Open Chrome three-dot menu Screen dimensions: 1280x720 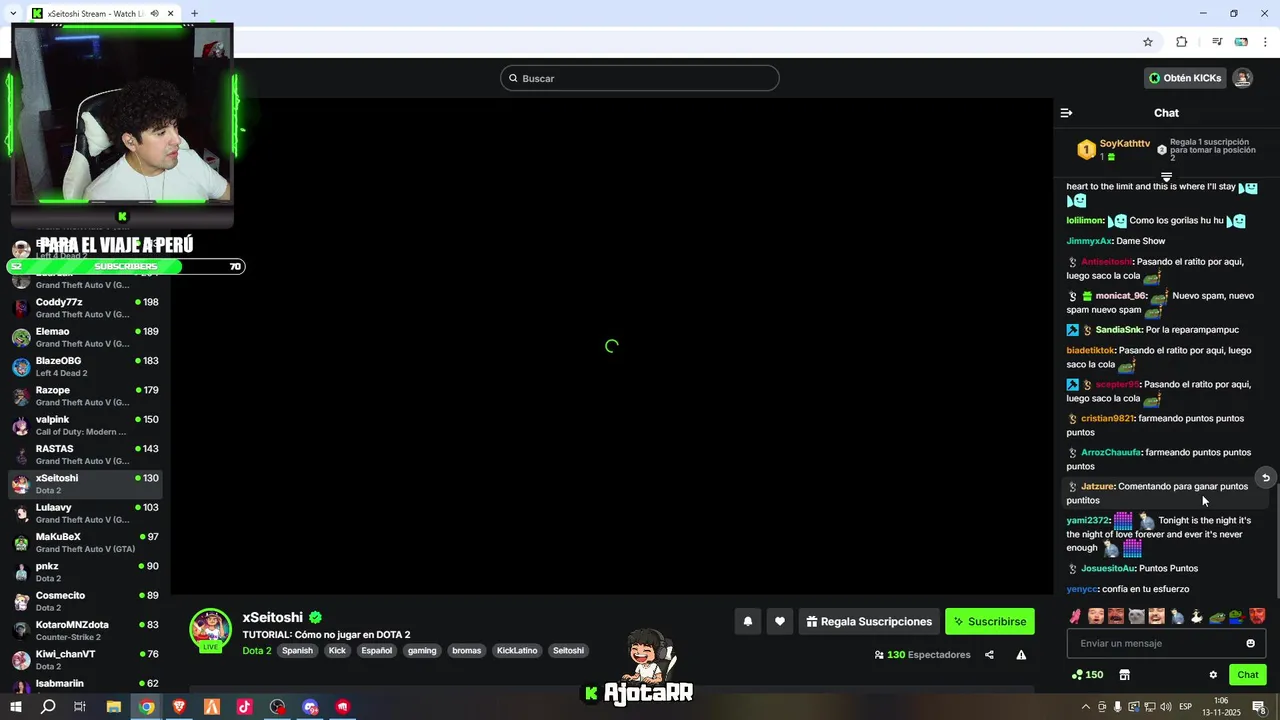[1265, 42]
